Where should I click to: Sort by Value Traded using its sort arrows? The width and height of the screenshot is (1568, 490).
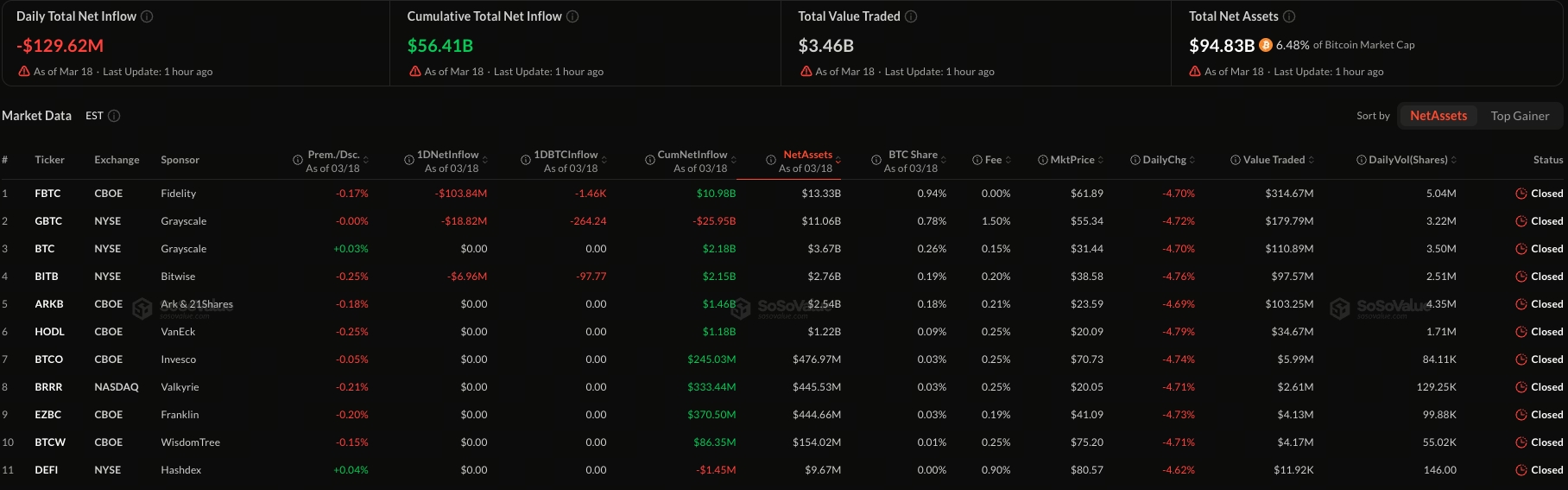coord(1312,160)
